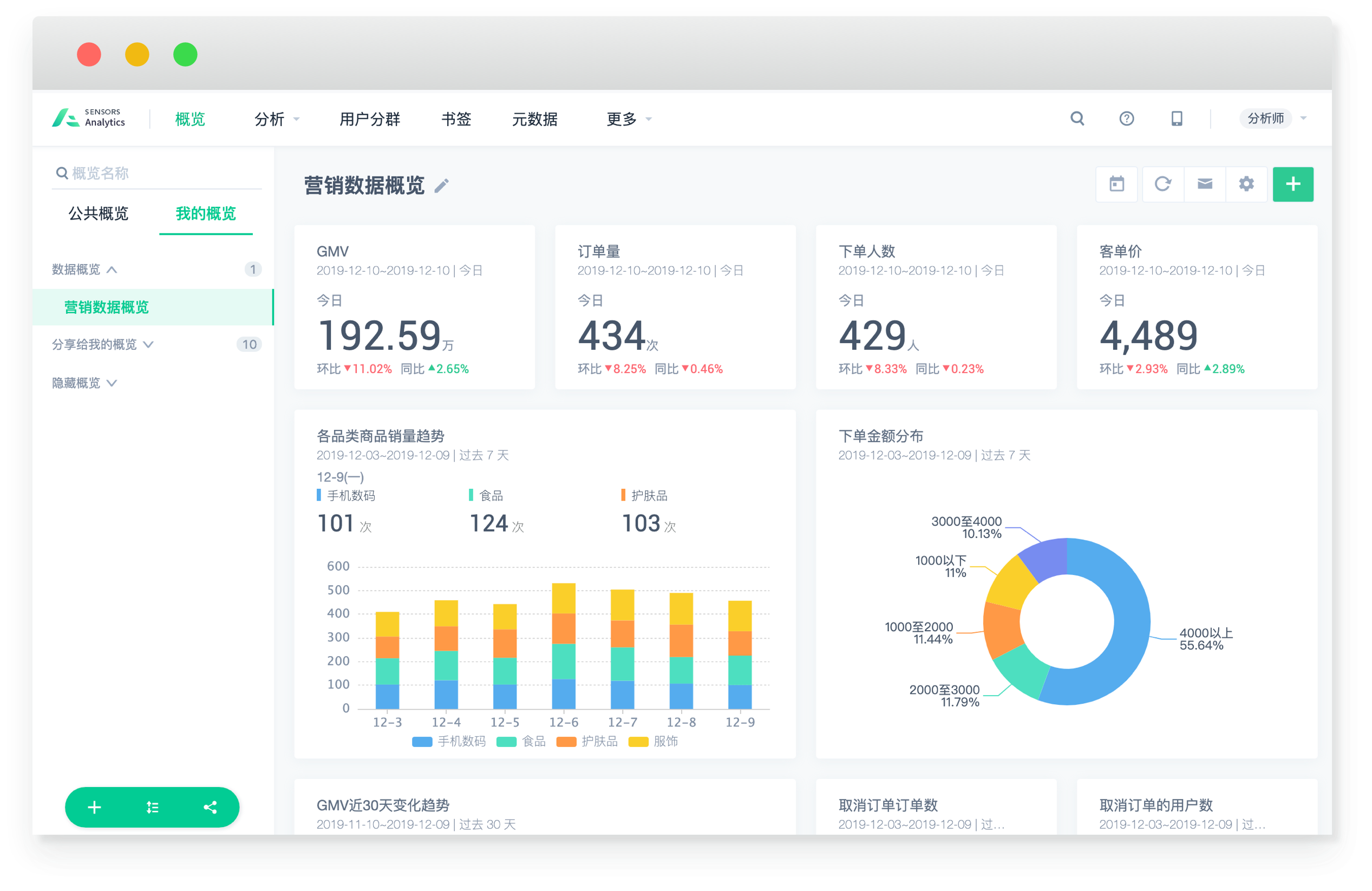Click the green plus add-component button
Screen dimensions: 1372x891
(x=1292, y=185)
